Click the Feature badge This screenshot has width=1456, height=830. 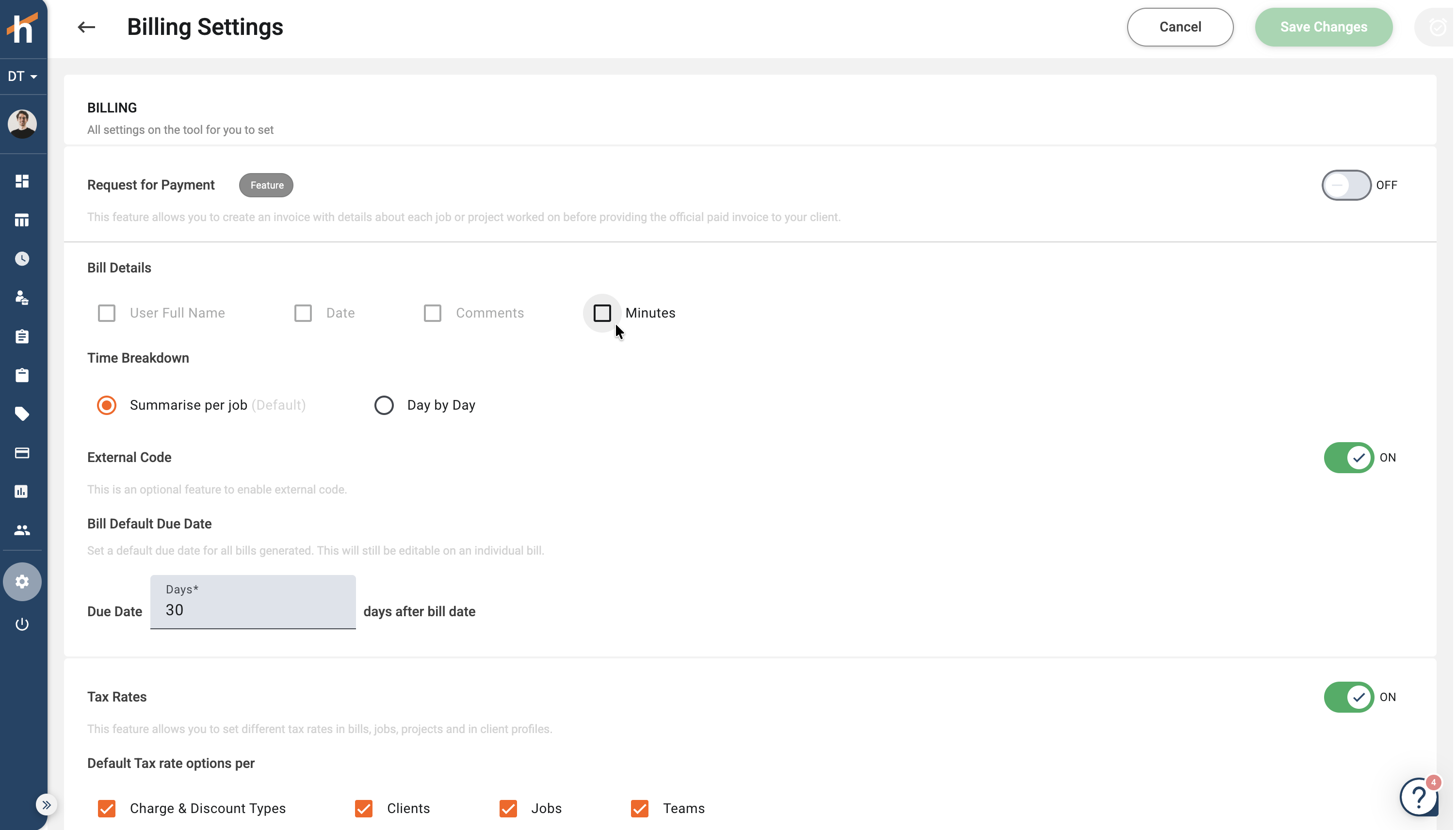266,185
